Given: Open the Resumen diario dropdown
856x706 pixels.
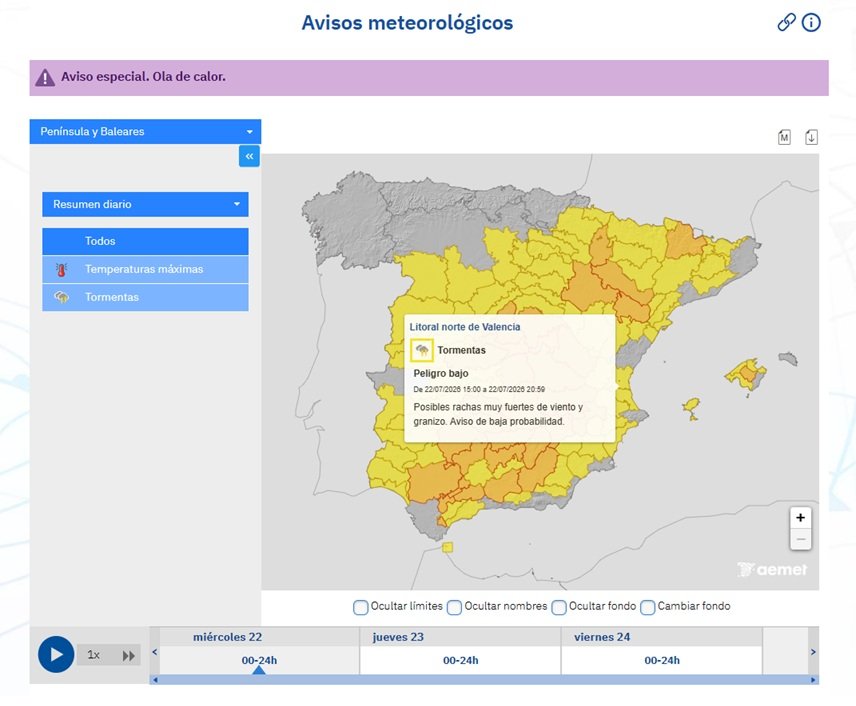Looking at the screenshot, I should 145,204.
